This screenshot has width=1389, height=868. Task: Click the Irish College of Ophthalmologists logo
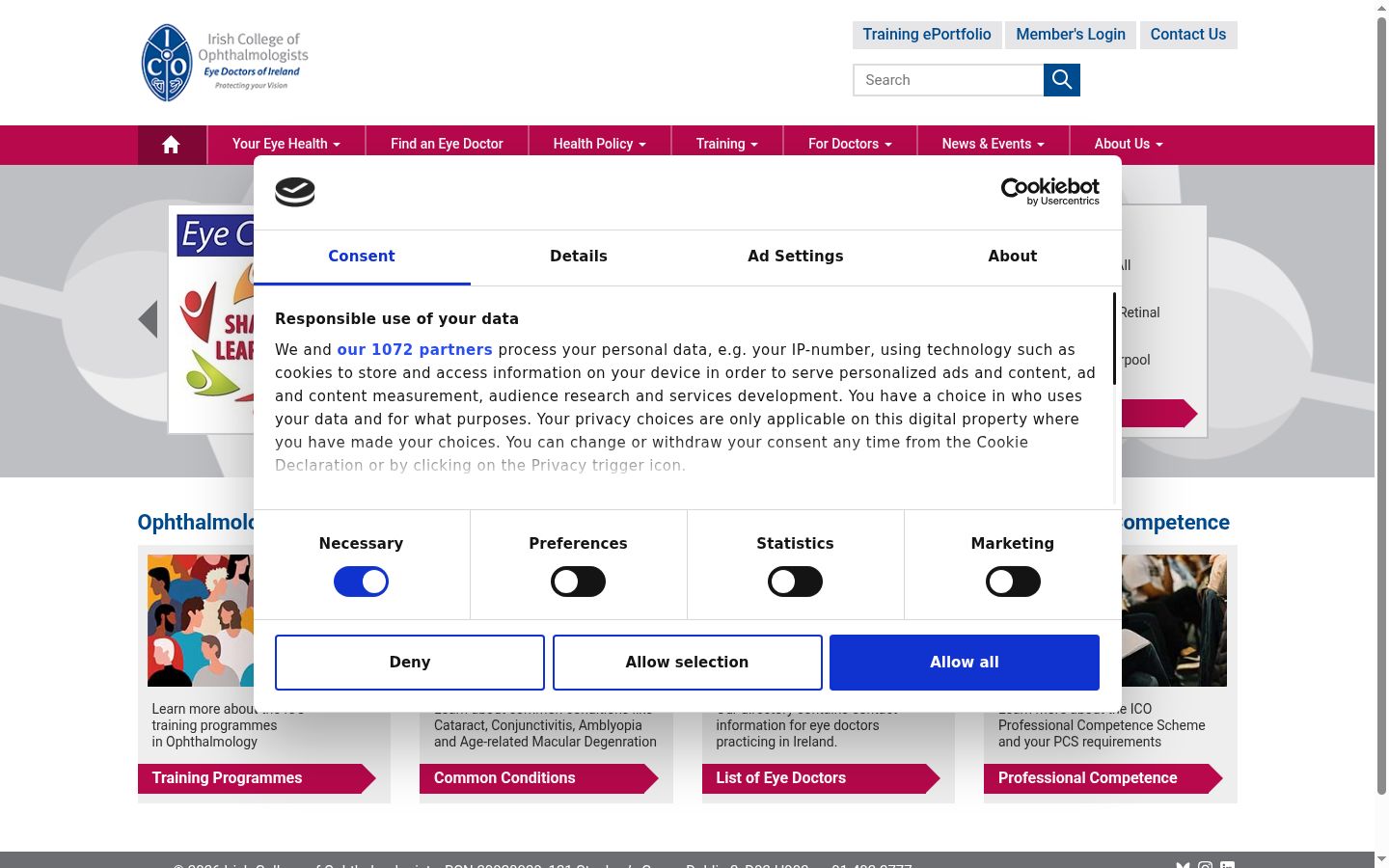225,63
